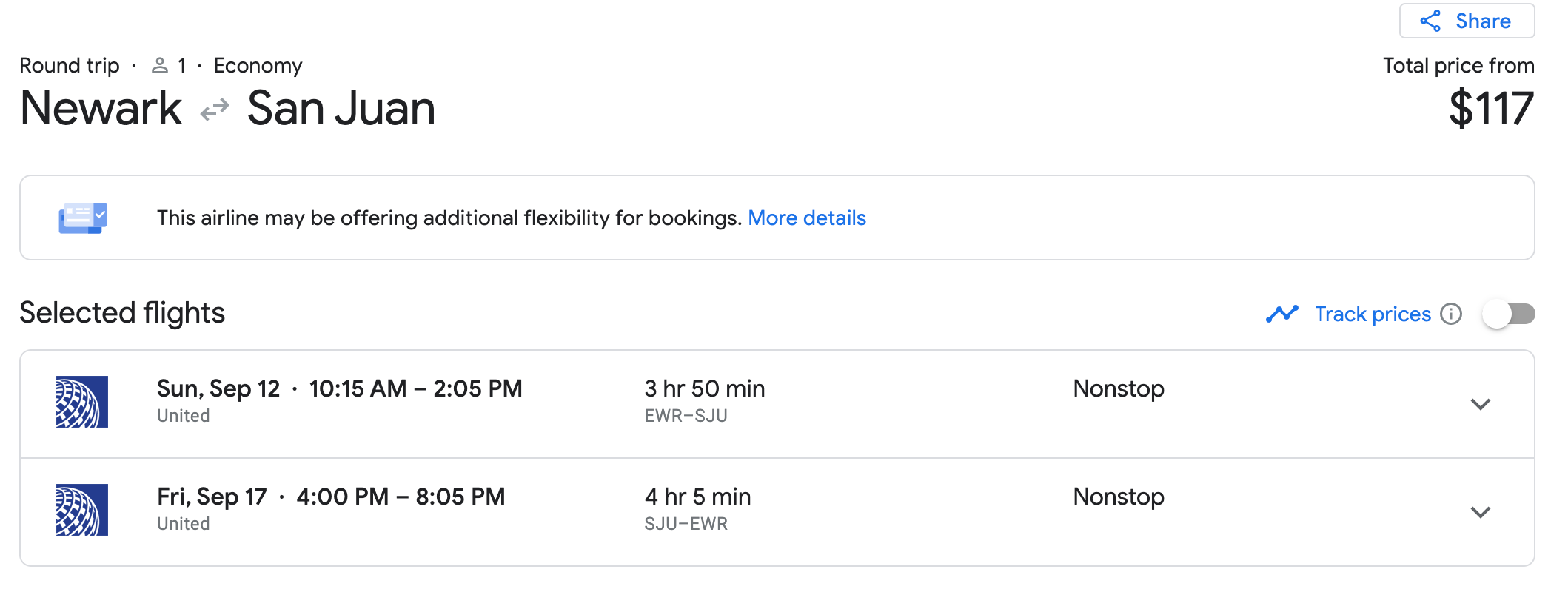Screen dimensions: 1568x589
Task: Click the $117 total price
Action: (x=1490, y=109)
